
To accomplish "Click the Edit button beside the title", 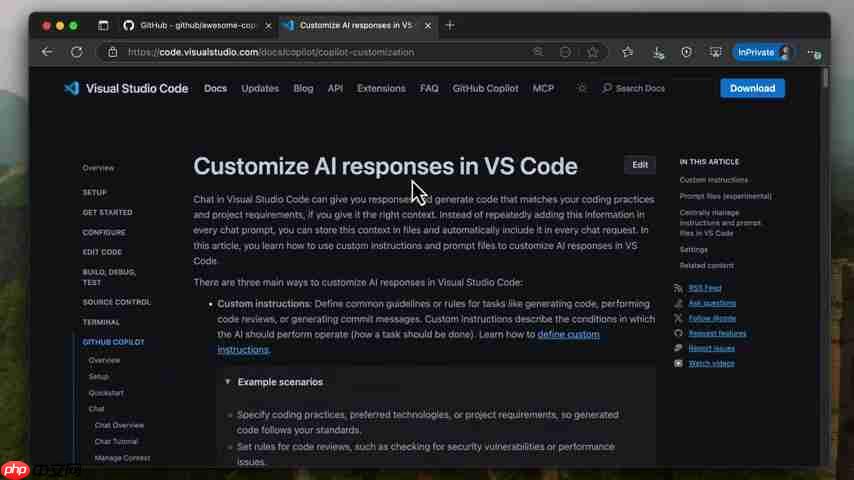I will (x=640, y=165).
